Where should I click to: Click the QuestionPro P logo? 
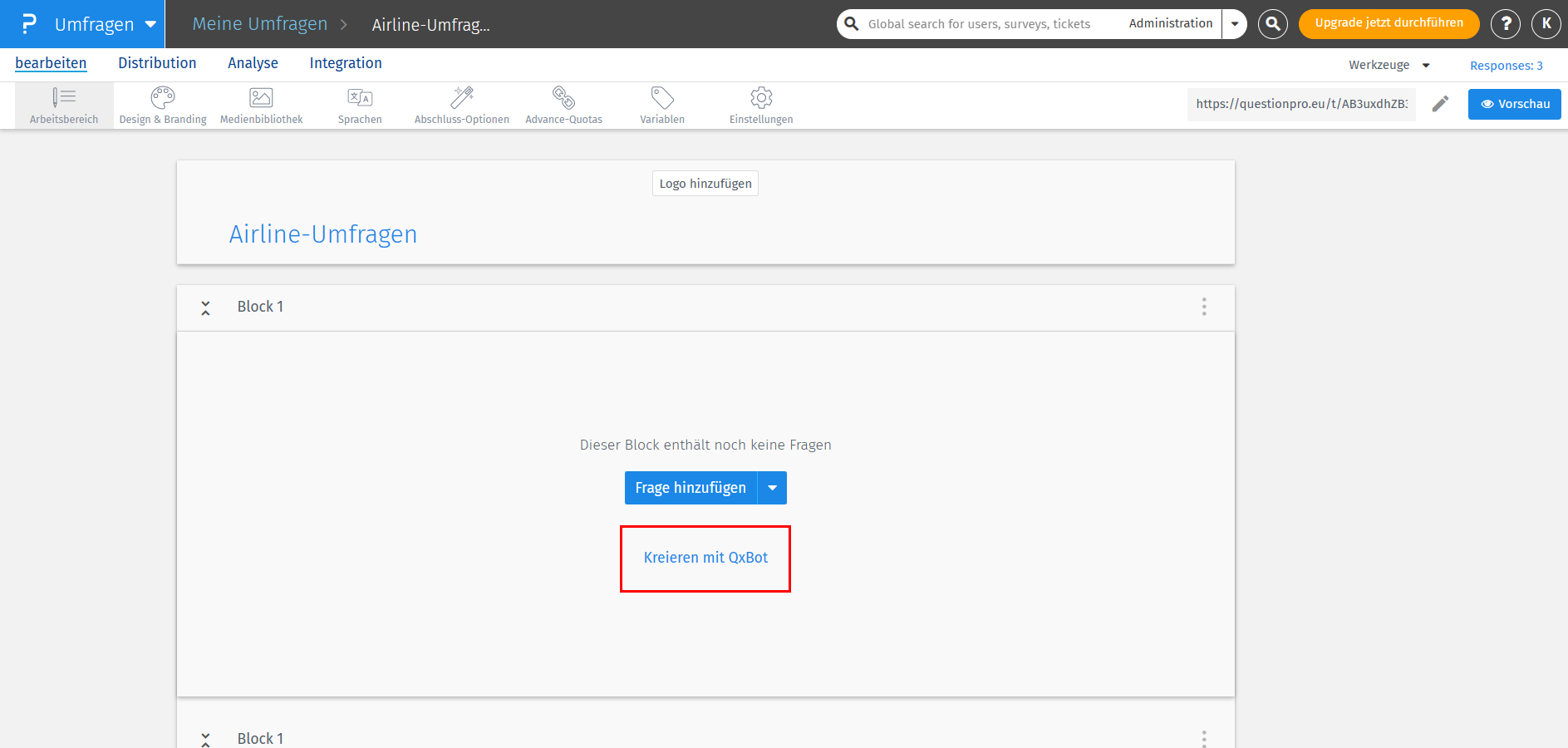click(x=29, y=24)
